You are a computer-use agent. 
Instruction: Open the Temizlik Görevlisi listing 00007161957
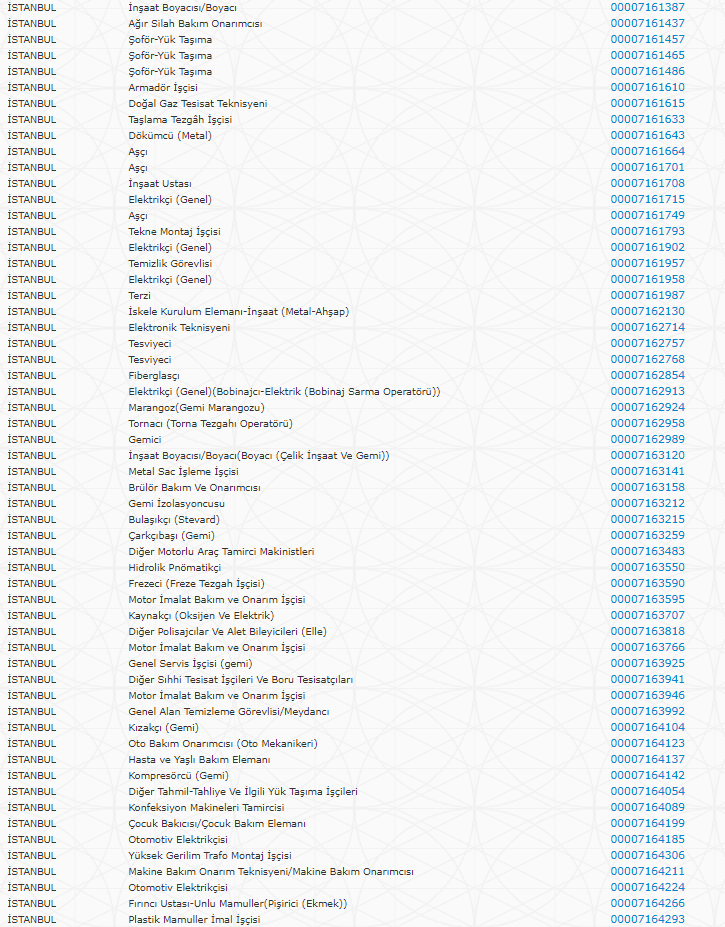(x=647, y=263)
